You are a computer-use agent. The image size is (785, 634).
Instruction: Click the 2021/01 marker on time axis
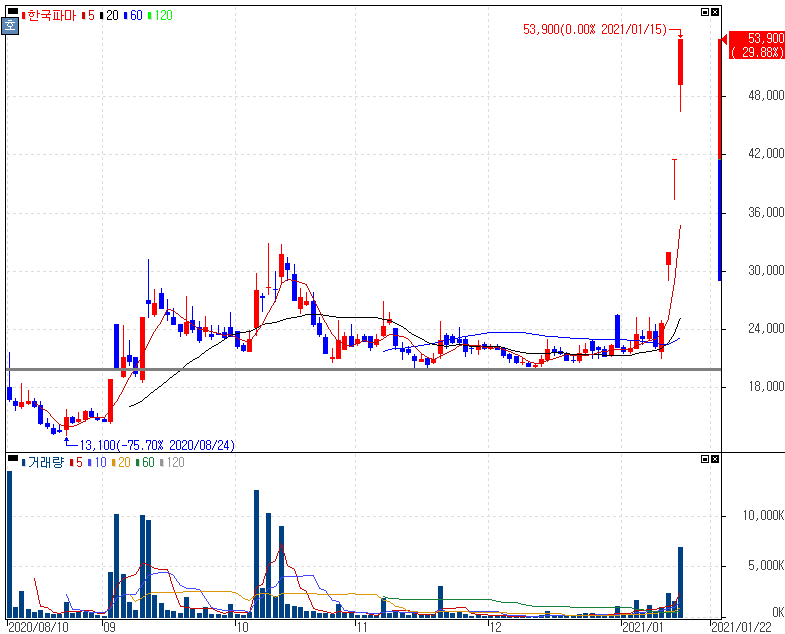(x=643, y=627)
